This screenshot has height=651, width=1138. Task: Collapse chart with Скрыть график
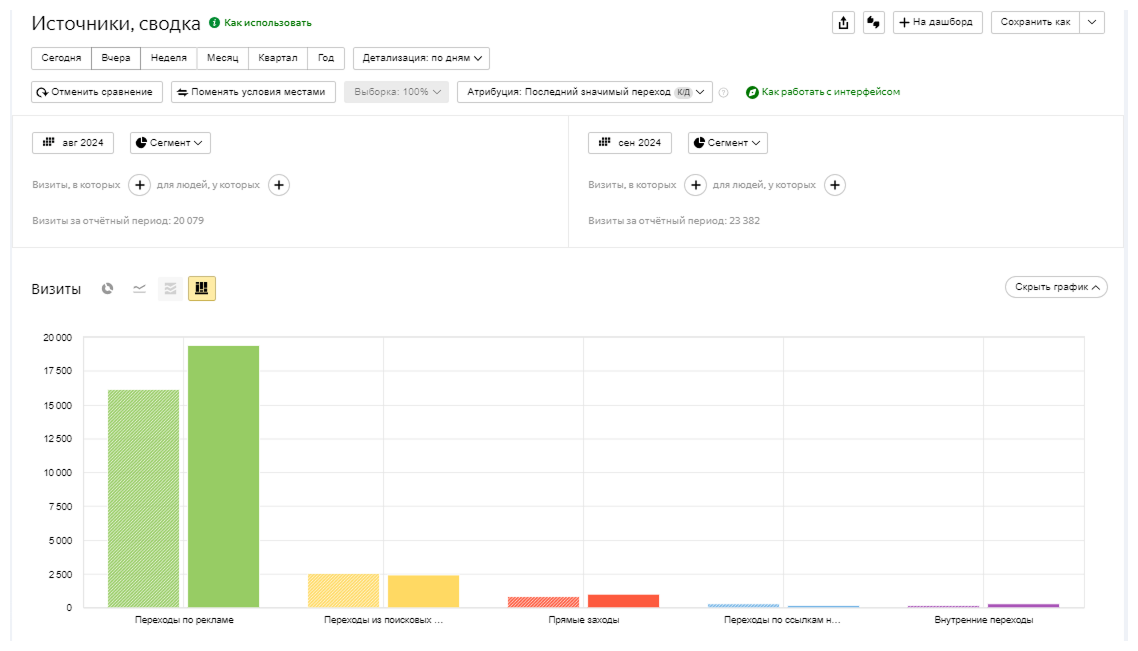pos(1056,287)
